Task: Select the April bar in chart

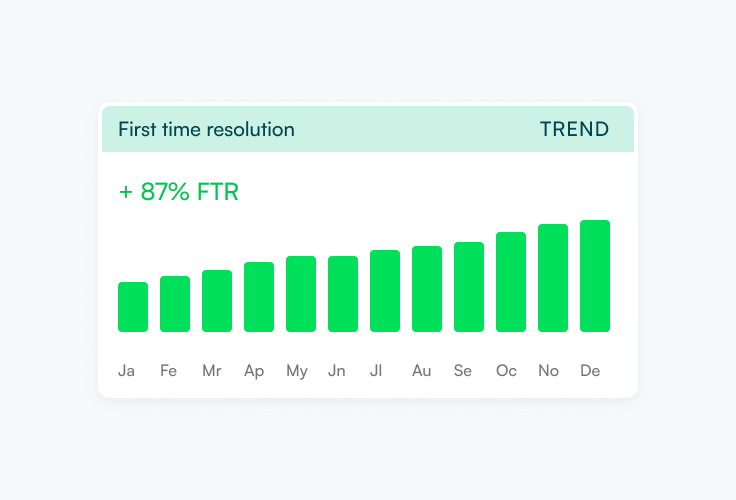Action: click(259, 297)
